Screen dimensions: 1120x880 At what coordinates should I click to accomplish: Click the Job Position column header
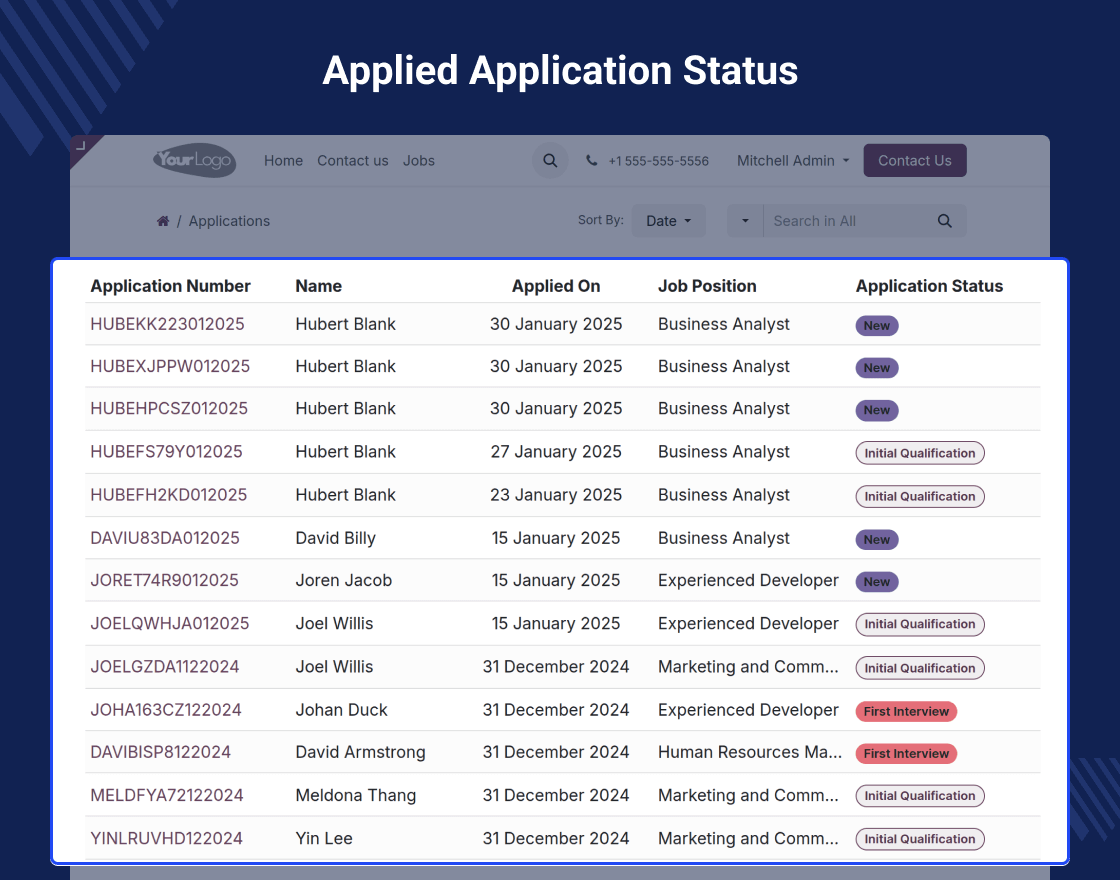click(x=707, y=286)
